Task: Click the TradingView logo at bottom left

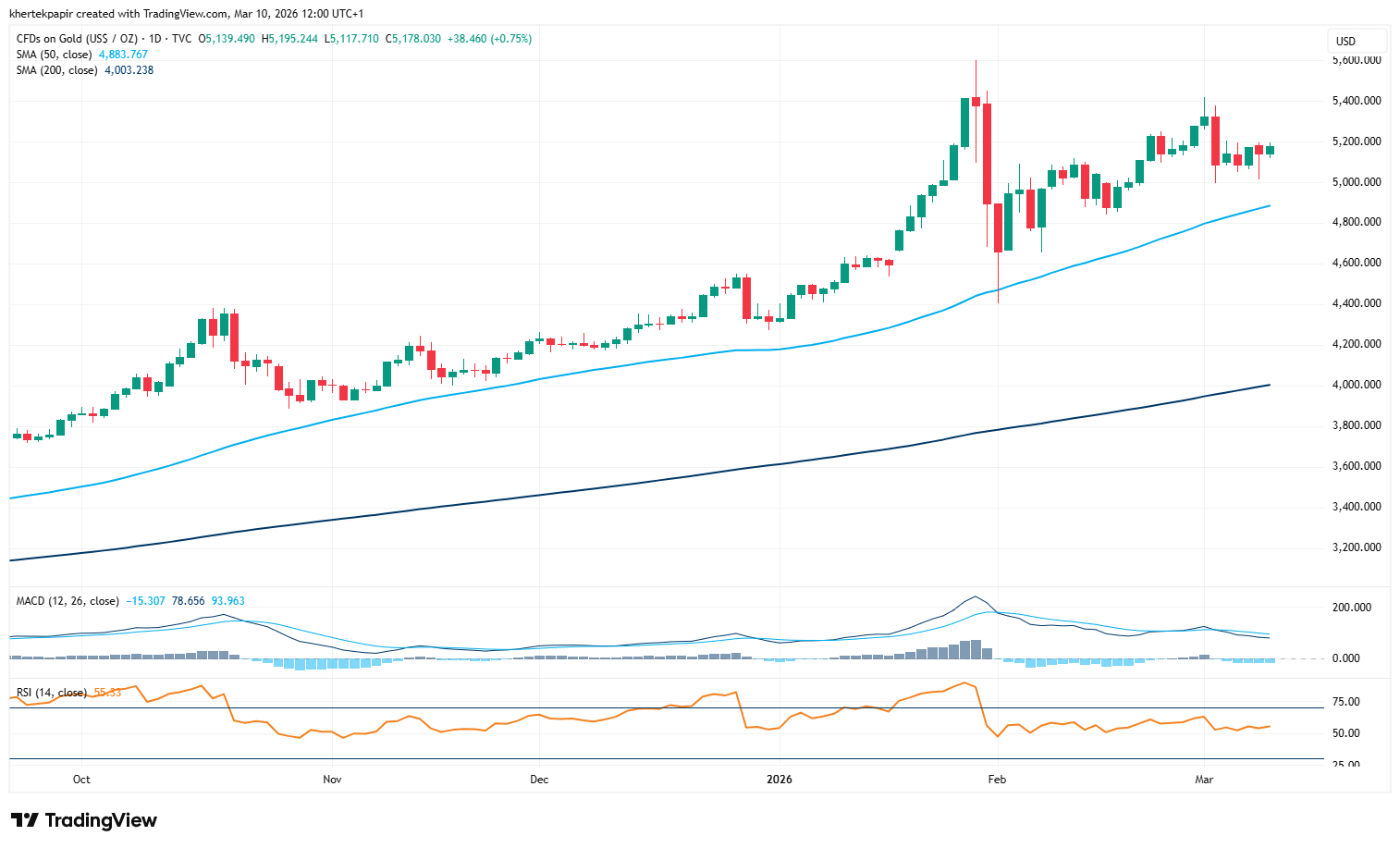Action: pyautogui.click(x=84, y=820)
